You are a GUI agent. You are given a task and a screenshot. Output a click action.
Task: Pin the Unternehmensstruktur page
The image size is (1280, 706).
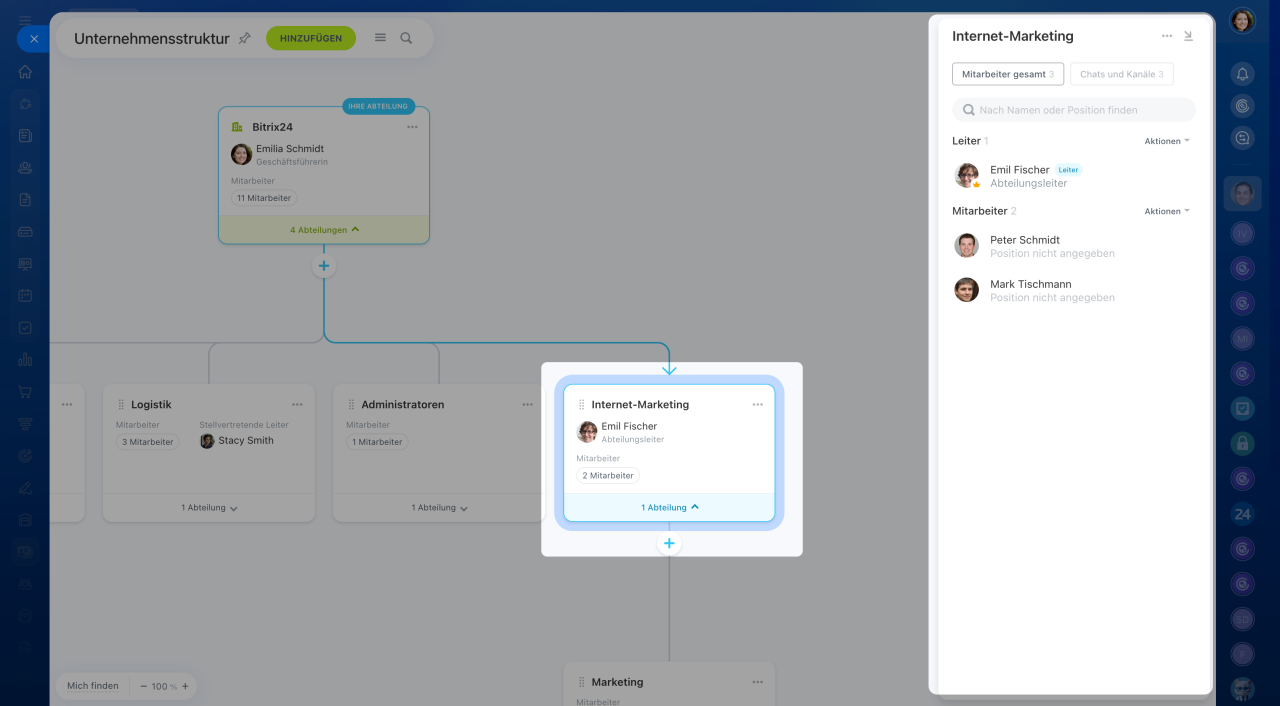point(245,38)
